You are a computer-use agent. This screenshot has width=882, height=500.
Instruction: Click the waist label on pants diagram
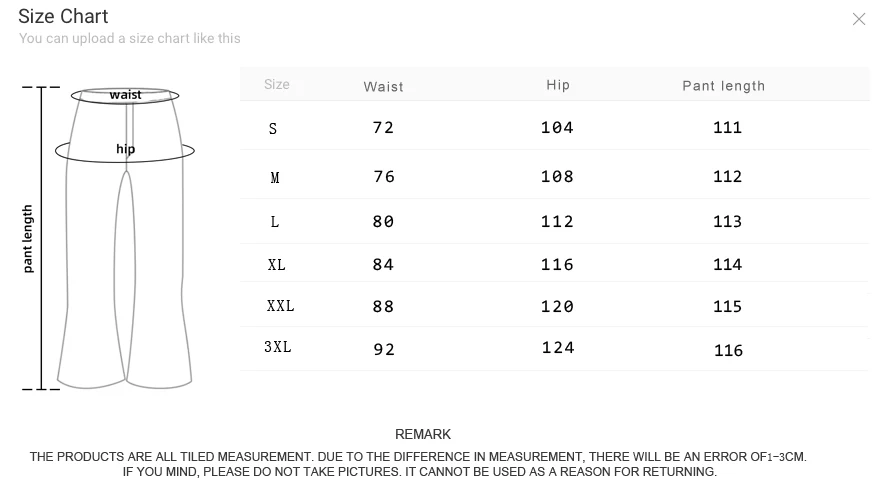(x=125, y=94)
